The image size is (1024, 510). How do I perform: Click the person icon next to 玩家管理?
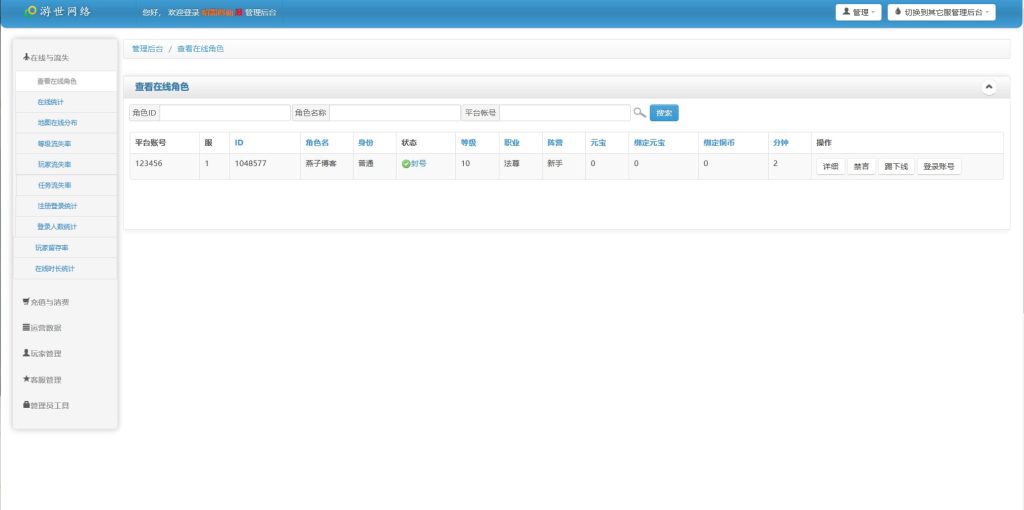pyautogui.click(x=26, y=353)
